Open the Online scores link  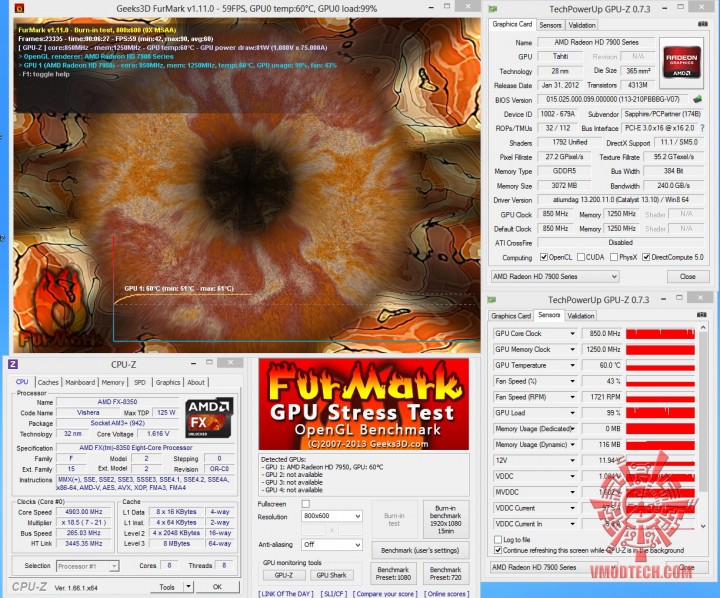point(446,594)
